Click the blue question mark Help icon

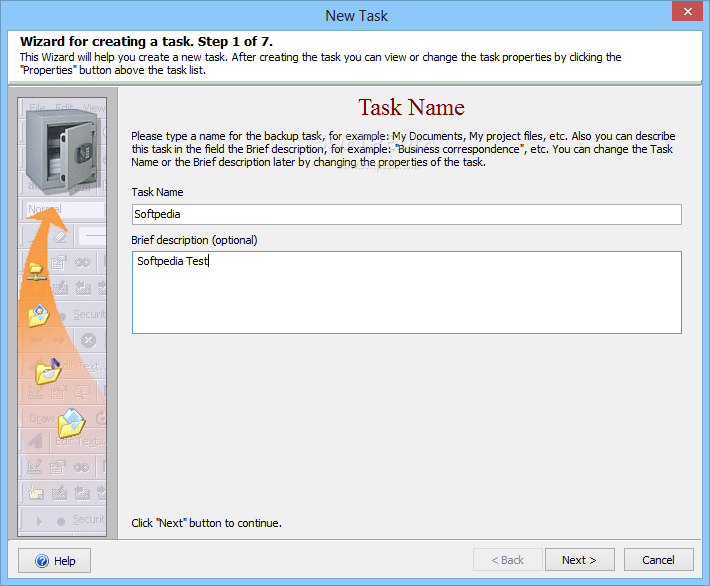point(42,561)
